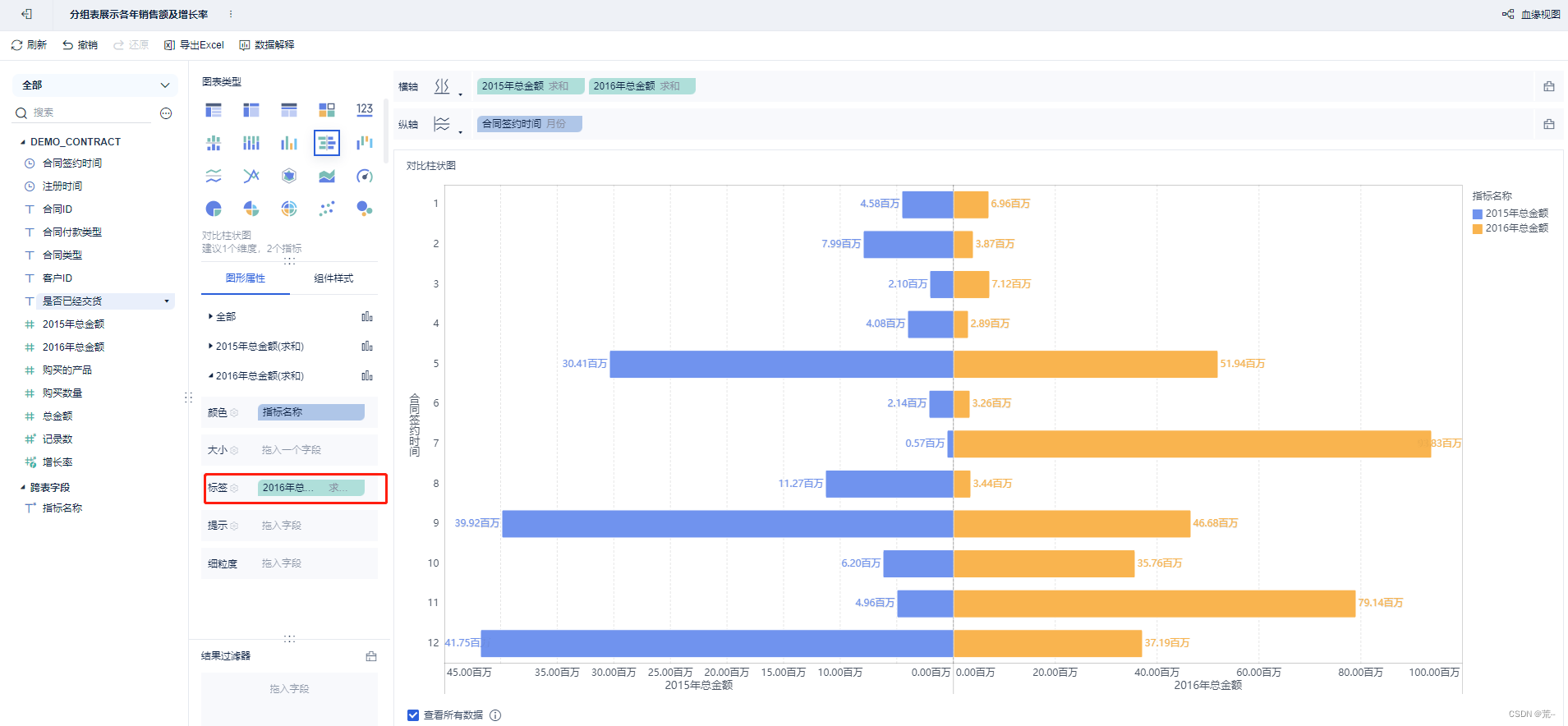Clear the 横轴 fields with eraser icon

pos(1549,86)
